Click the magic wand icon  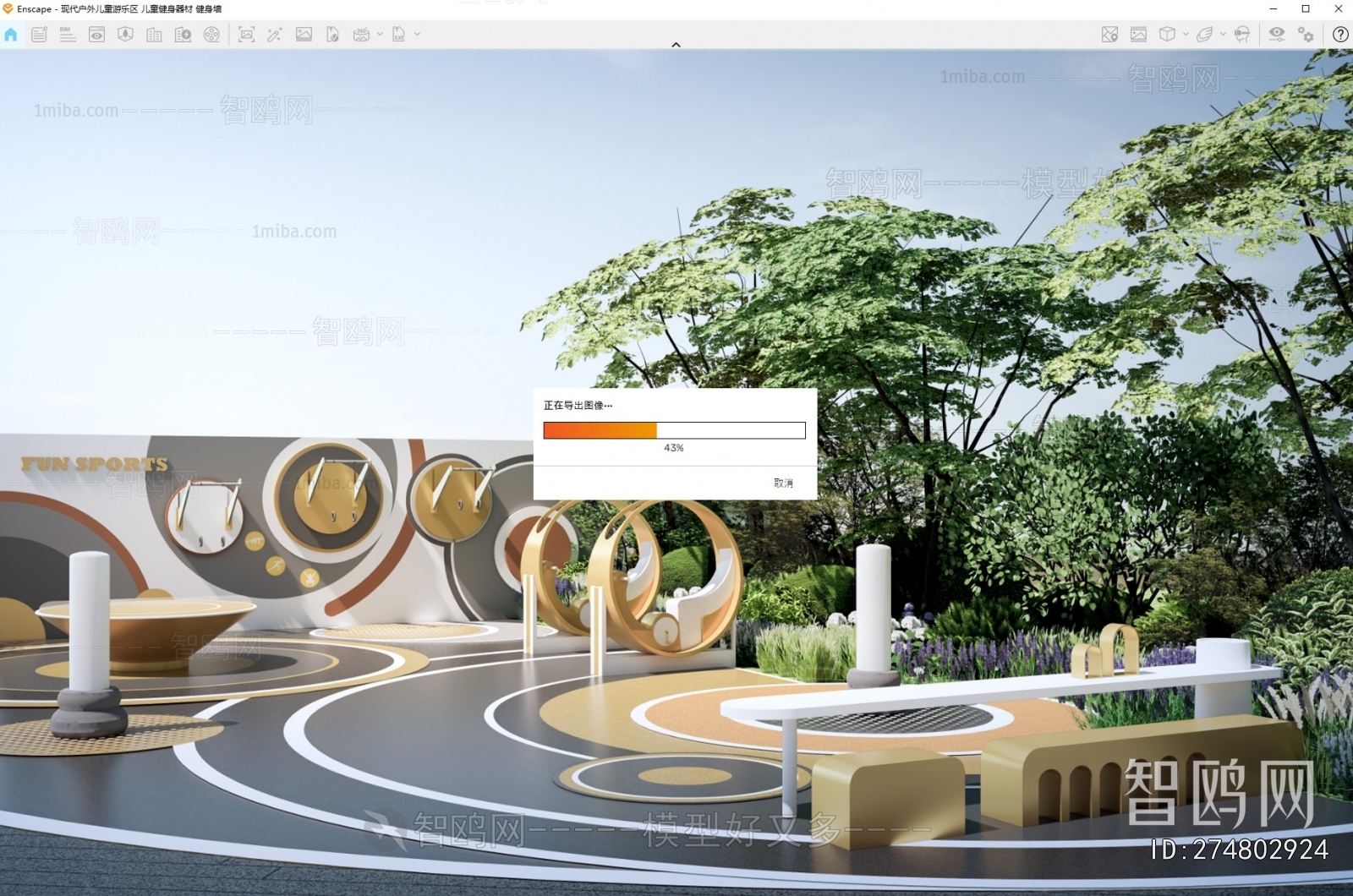(x=274, y=35)
